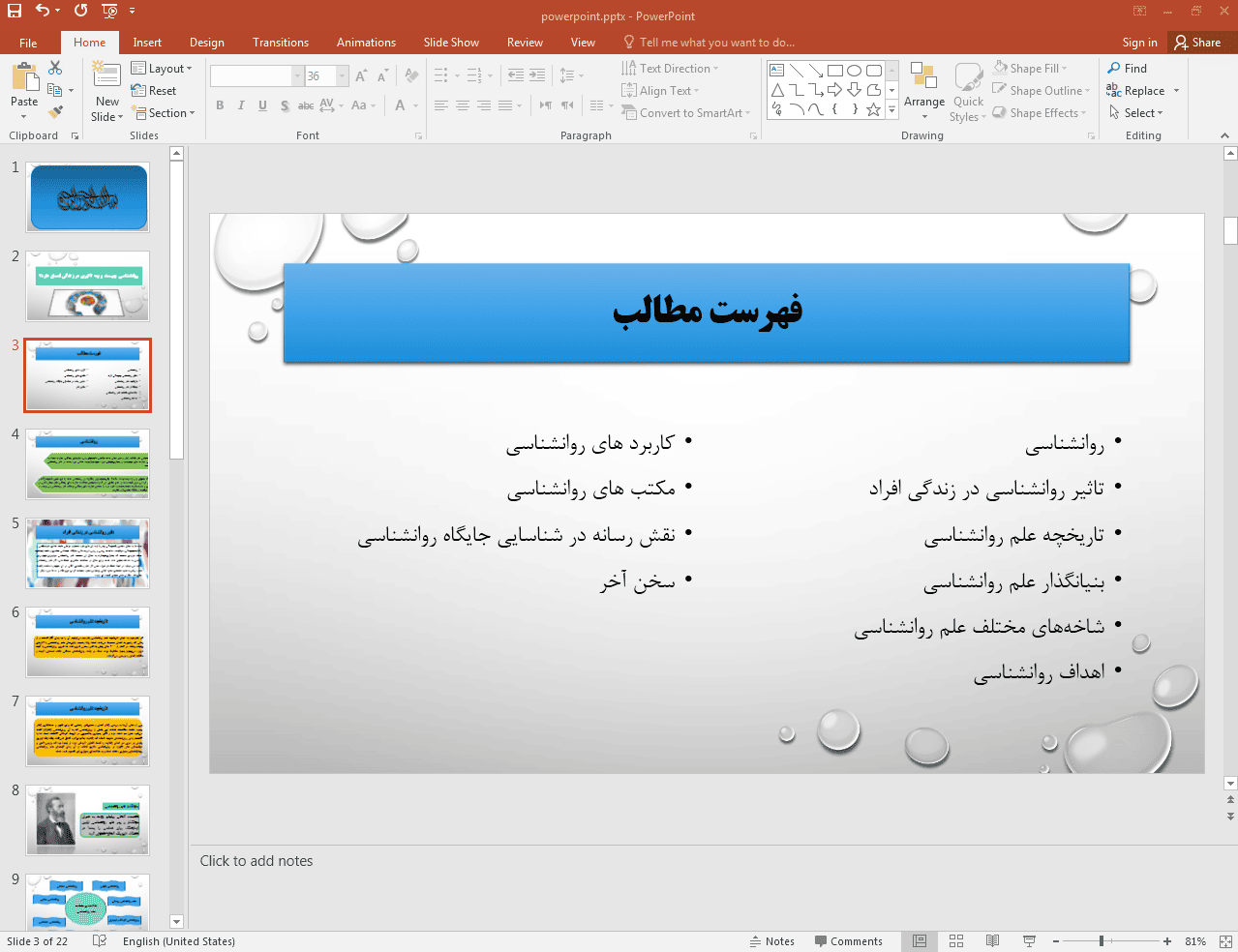The width and height of the screenshot is (1238, 952).
Task: Open the Layout dropdown
Action: click(x=162, y=69)
